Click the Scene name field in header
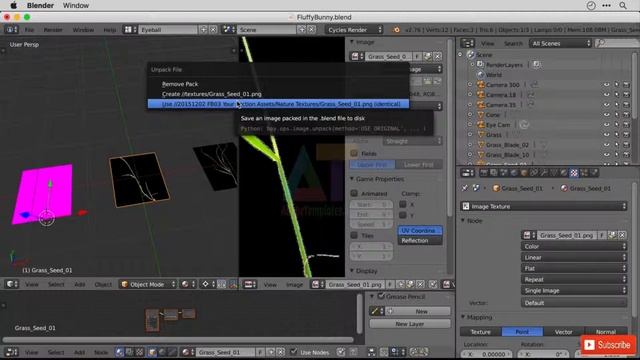 point(267,30)
